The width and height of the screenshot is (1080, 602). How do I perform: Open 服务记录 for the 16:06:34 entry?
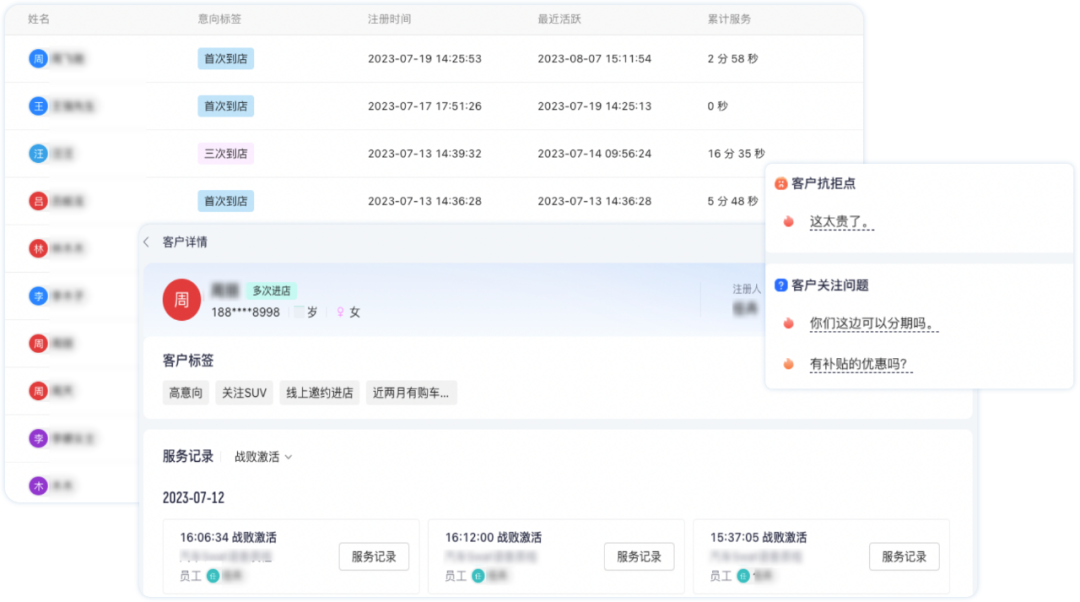[374, 557]
